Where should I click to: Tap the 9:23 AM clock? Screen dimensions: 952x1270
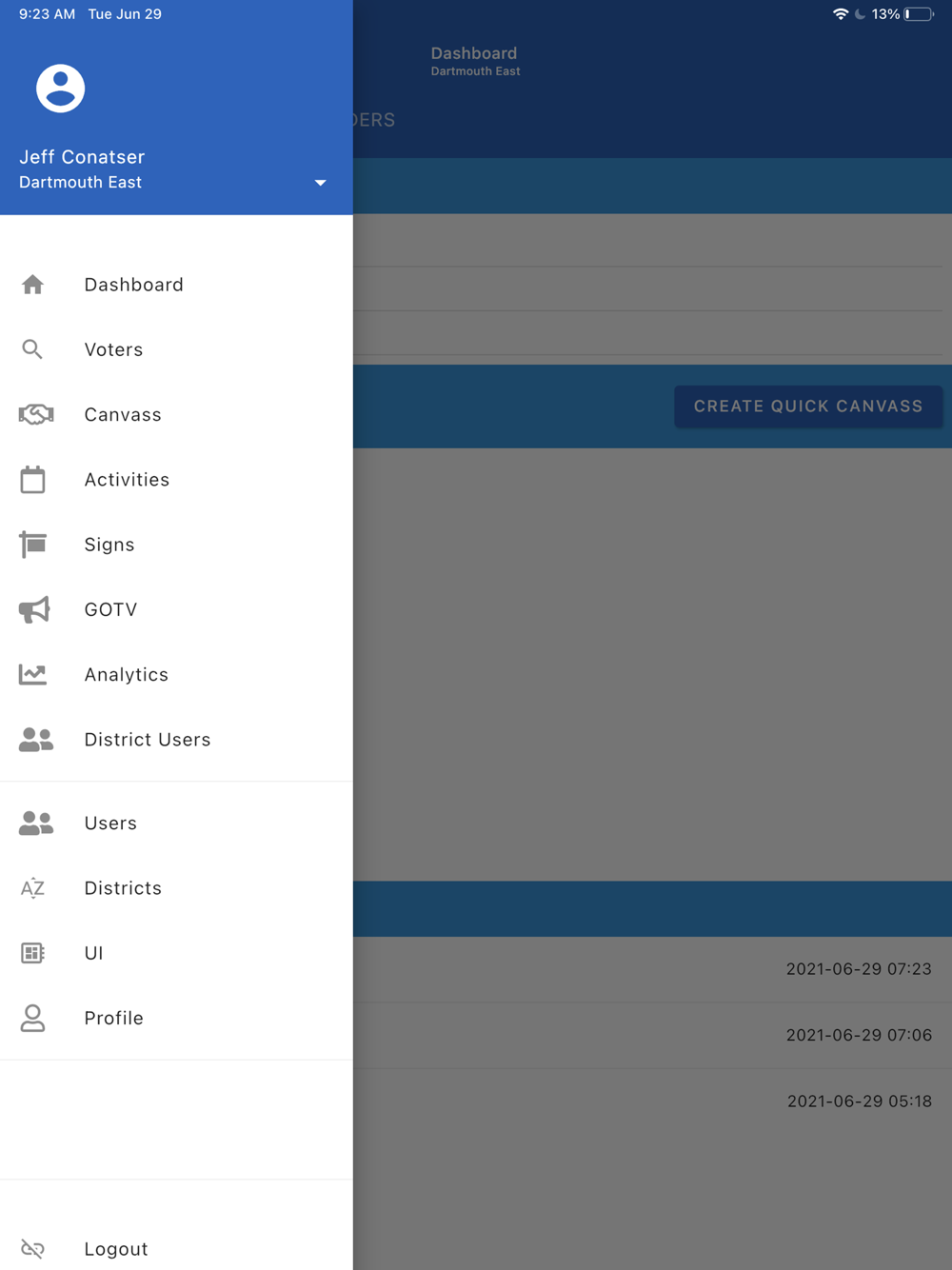click(47, 14)
